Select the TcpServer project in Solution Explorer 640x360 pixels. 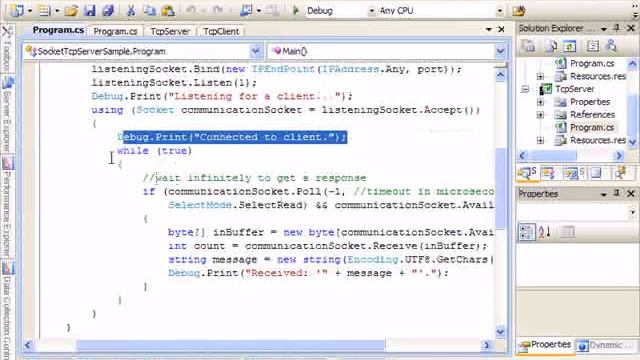tap(575, 89)
